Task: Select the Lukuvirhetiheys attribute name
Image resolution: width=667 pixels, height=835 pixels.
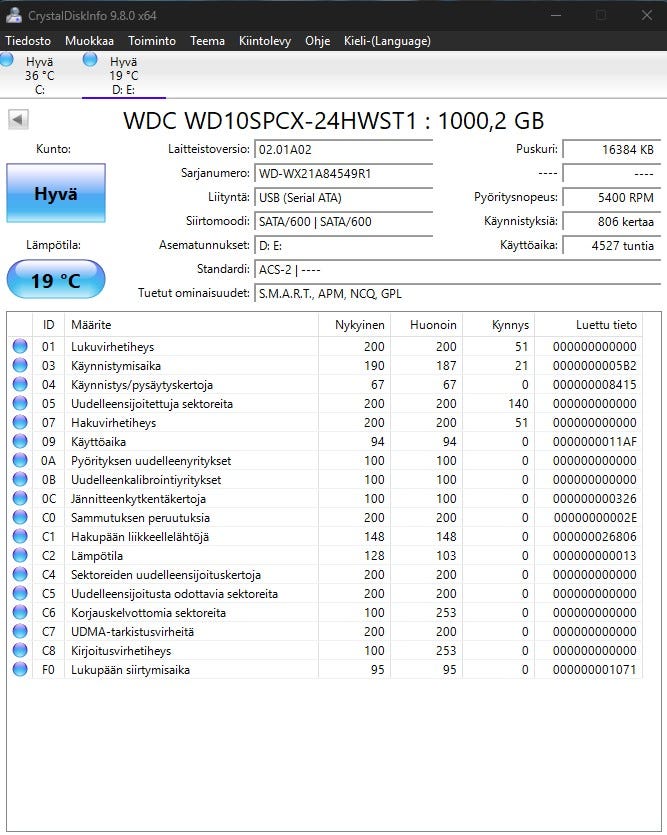Action: (112, 347)
